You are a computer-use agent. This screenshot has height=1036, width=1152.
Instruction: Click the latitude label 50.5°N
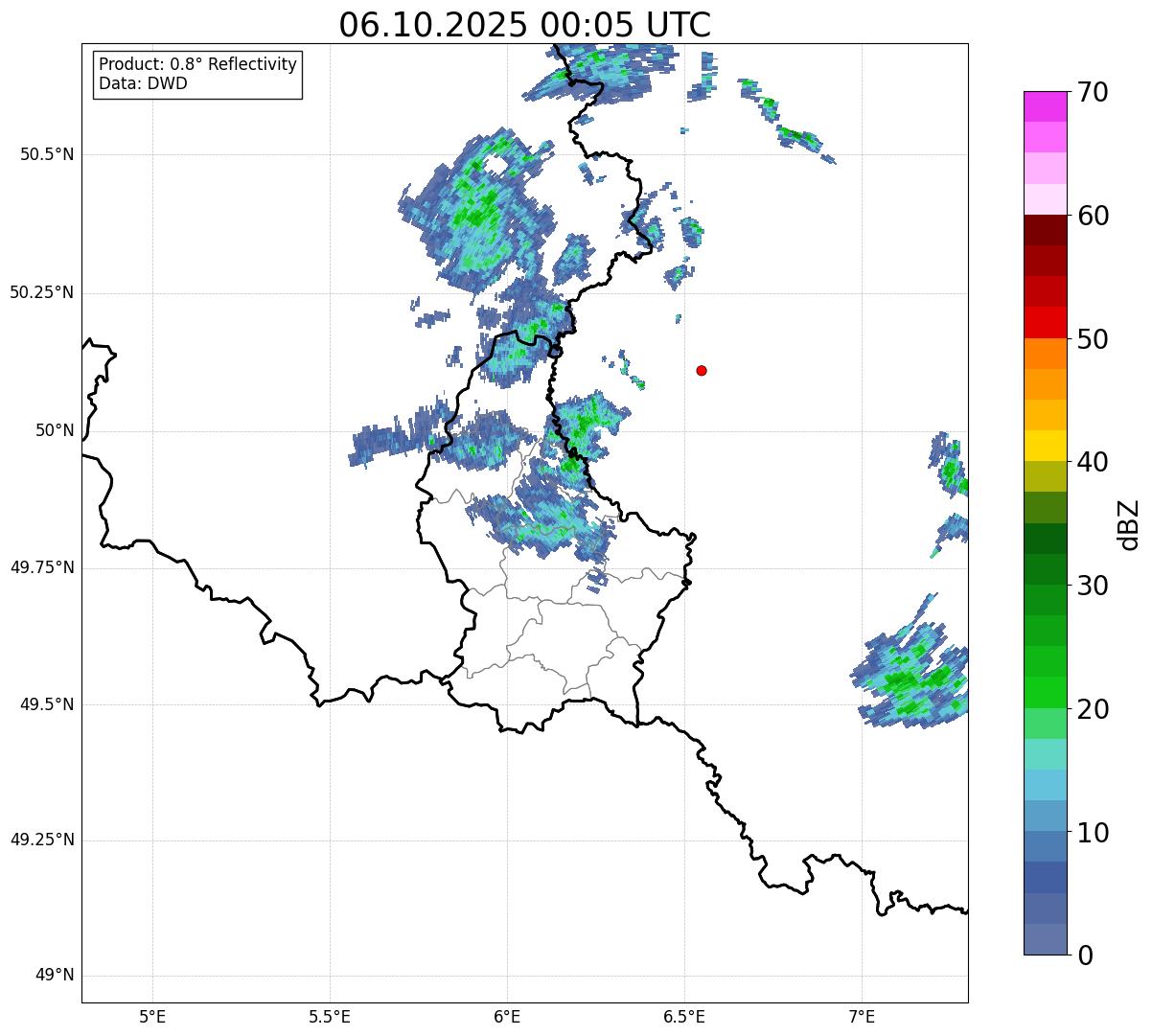pos(47,154)
